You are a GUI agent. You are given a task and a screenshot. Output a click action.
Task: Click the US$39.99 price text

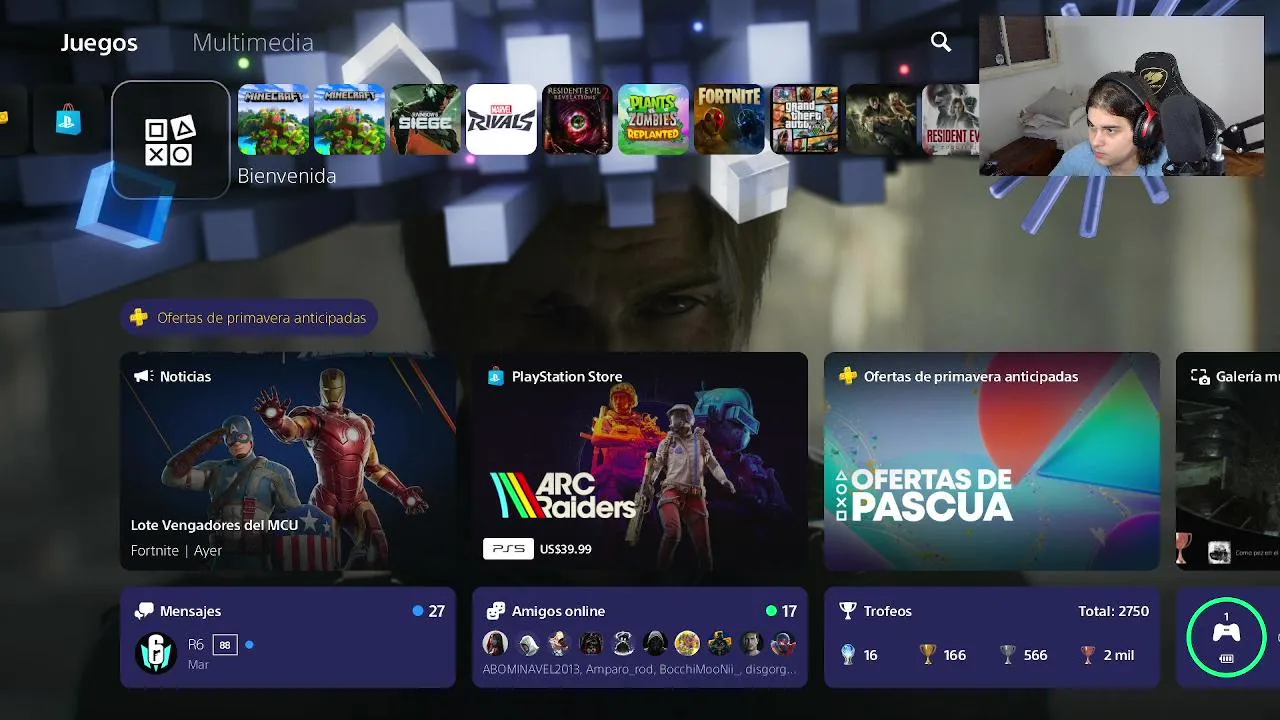(565, 549)
